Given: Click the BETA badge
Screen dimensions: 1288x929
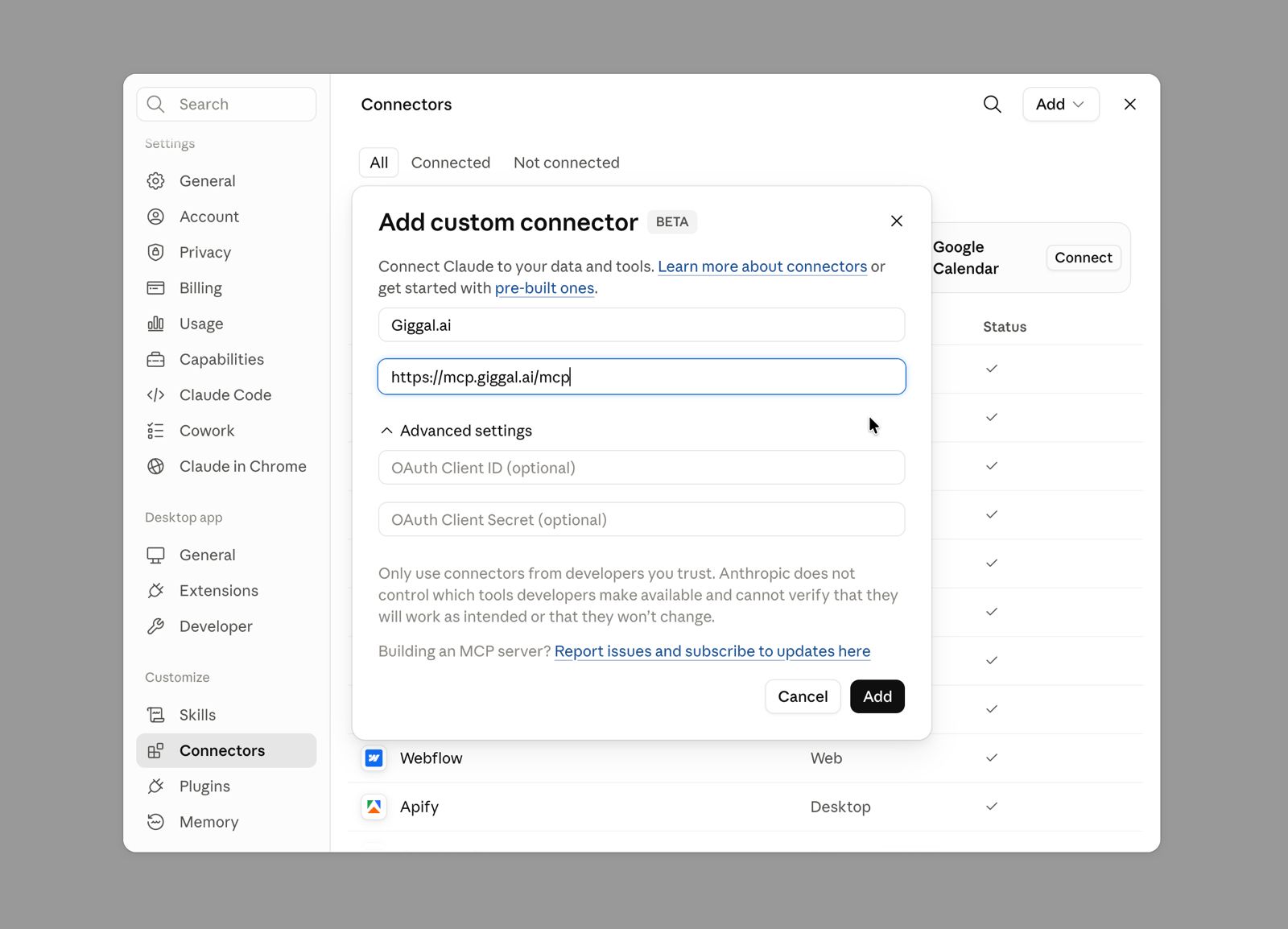Looking at the screenshot, I should pyautogui.click(x=672, y=221).
